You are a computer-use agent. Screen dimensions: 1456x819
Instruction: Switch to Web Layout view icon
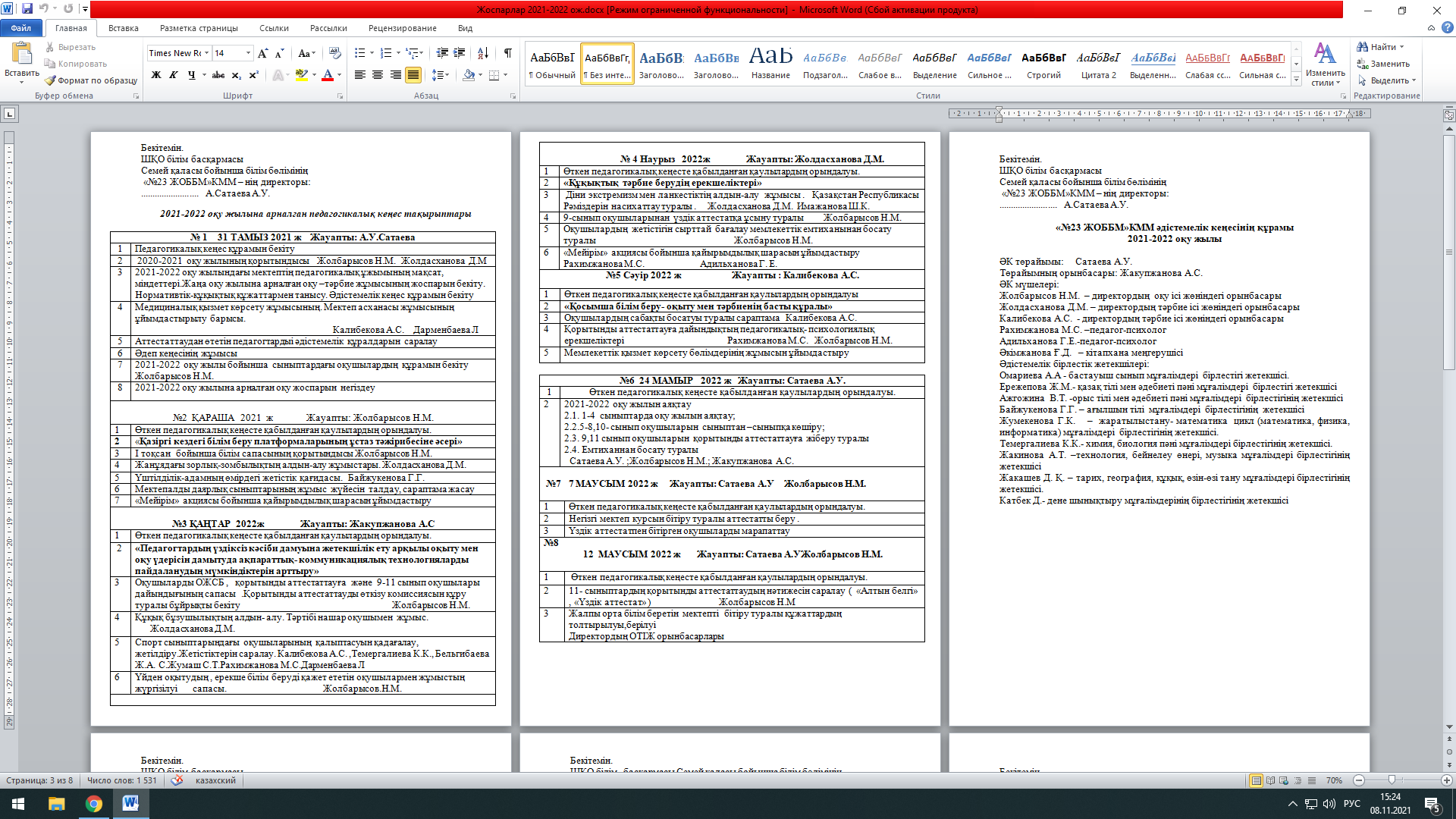[1284, 780]
